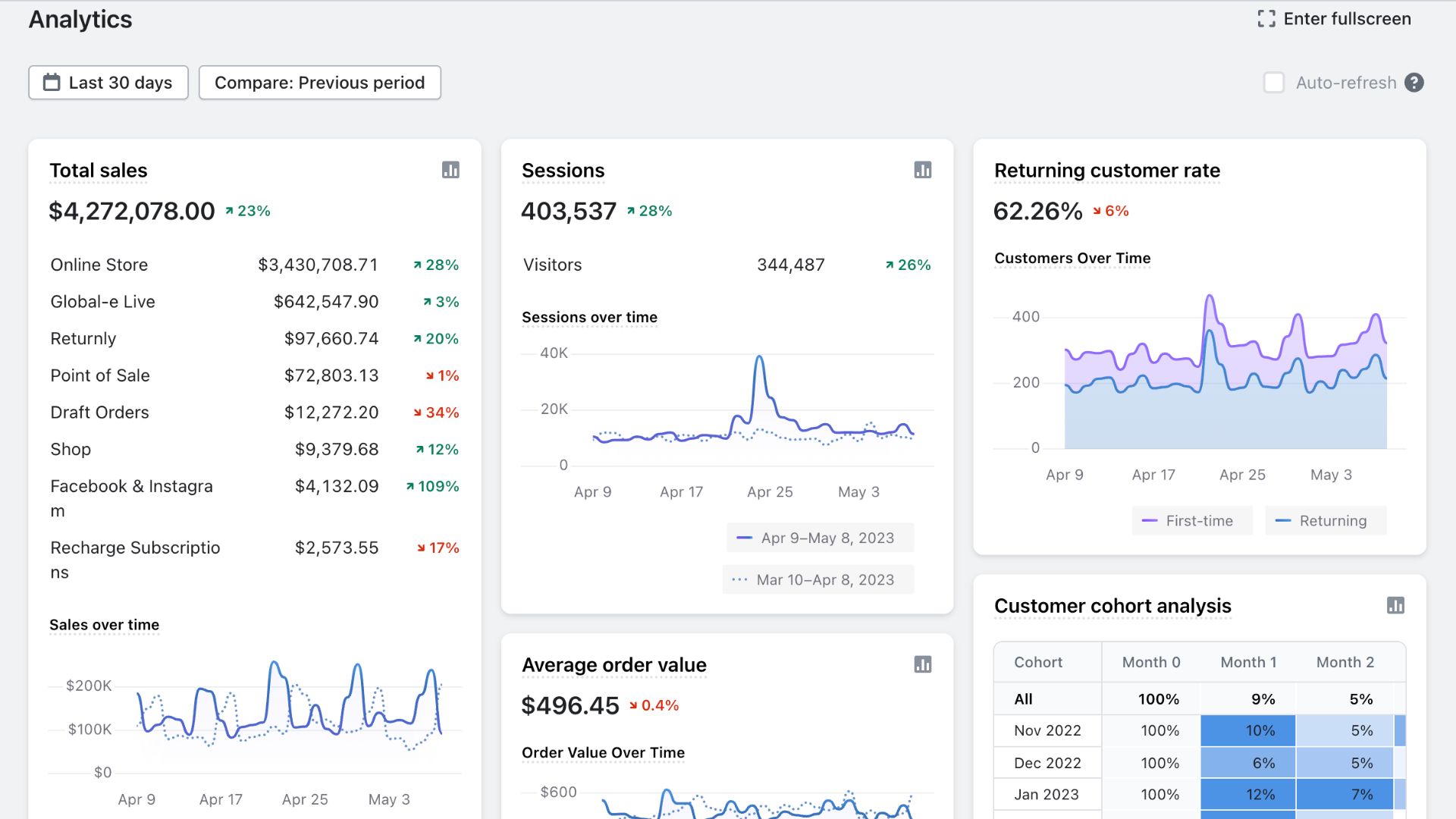Image resolution: width=1456 pixels, height=819 pixels.
Task: Select the Jan 2023 cohort row
Action: 1200,795
